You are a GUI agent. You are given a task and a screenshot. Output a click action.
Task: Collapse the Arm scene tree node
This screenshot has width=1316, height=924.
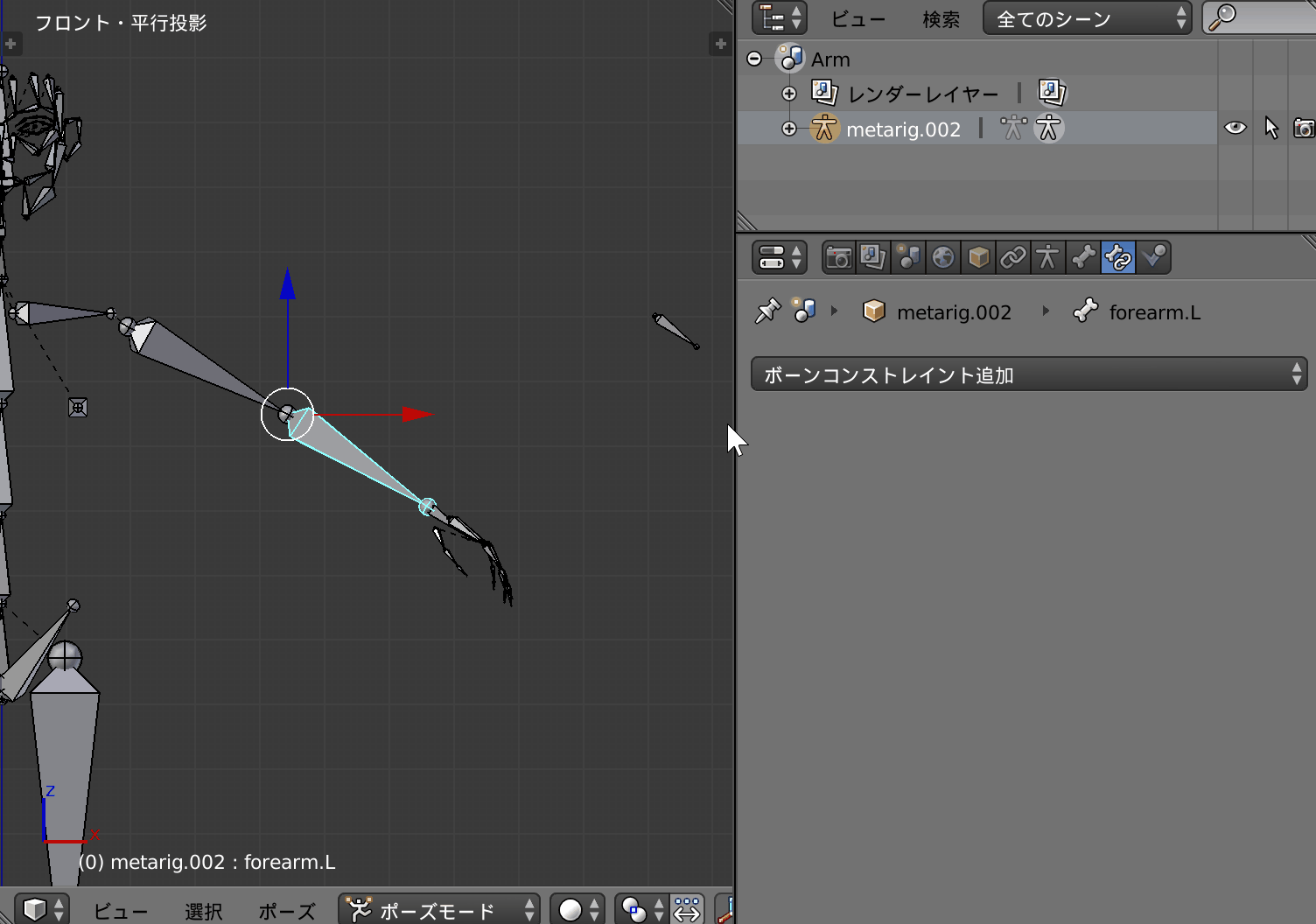(754, 59)
